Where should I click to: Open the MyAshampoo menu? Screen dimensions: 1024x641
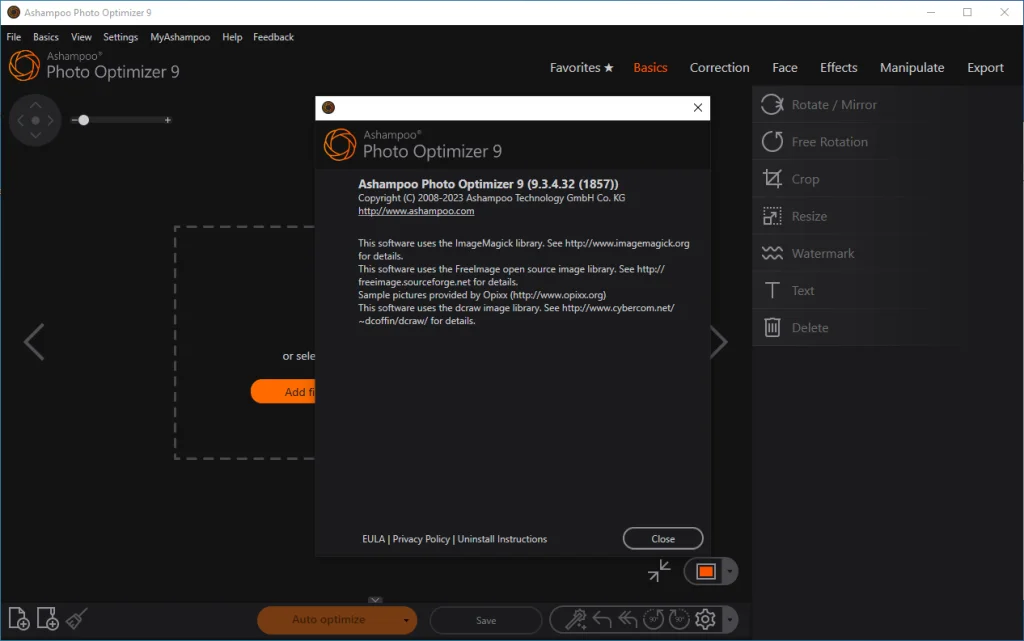pos(180,37)
